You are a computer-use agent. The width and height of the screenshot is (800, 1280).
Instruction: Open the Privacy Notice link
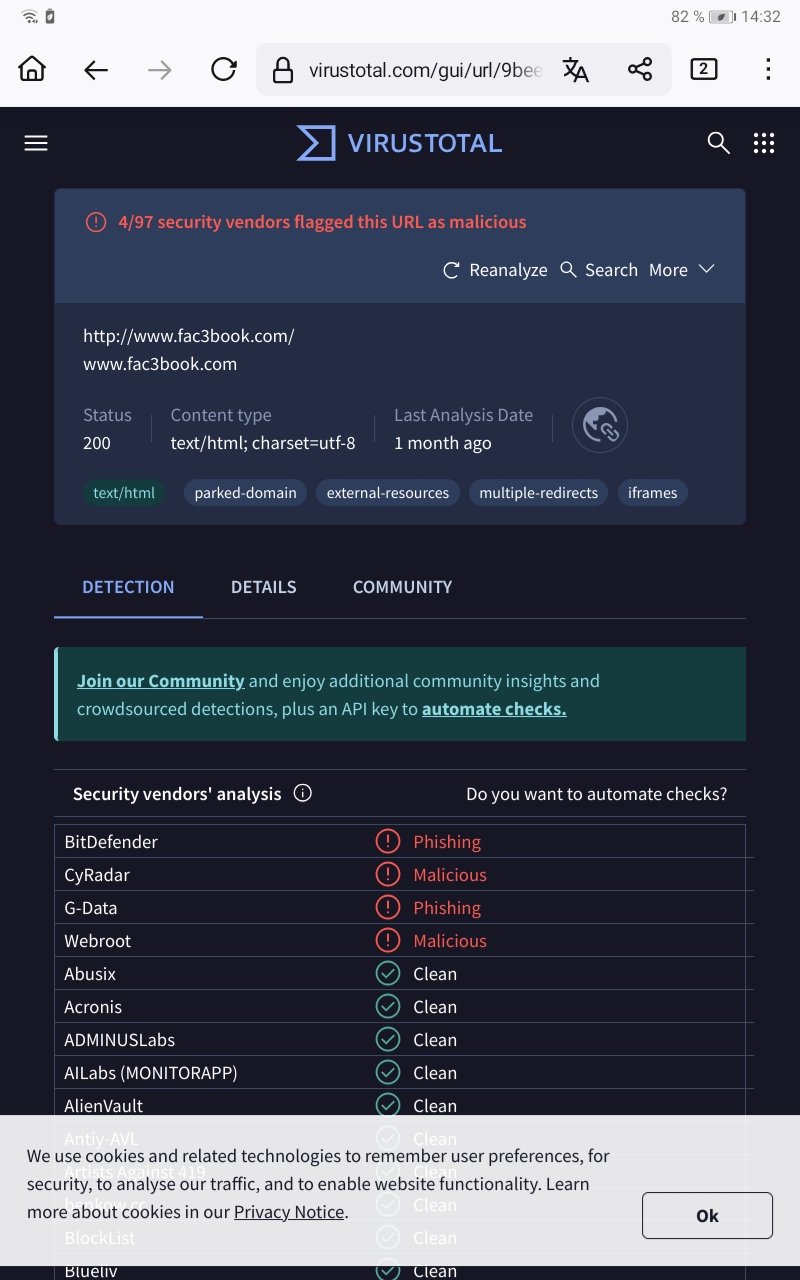pyautogui.click(x=289, y=1212)
